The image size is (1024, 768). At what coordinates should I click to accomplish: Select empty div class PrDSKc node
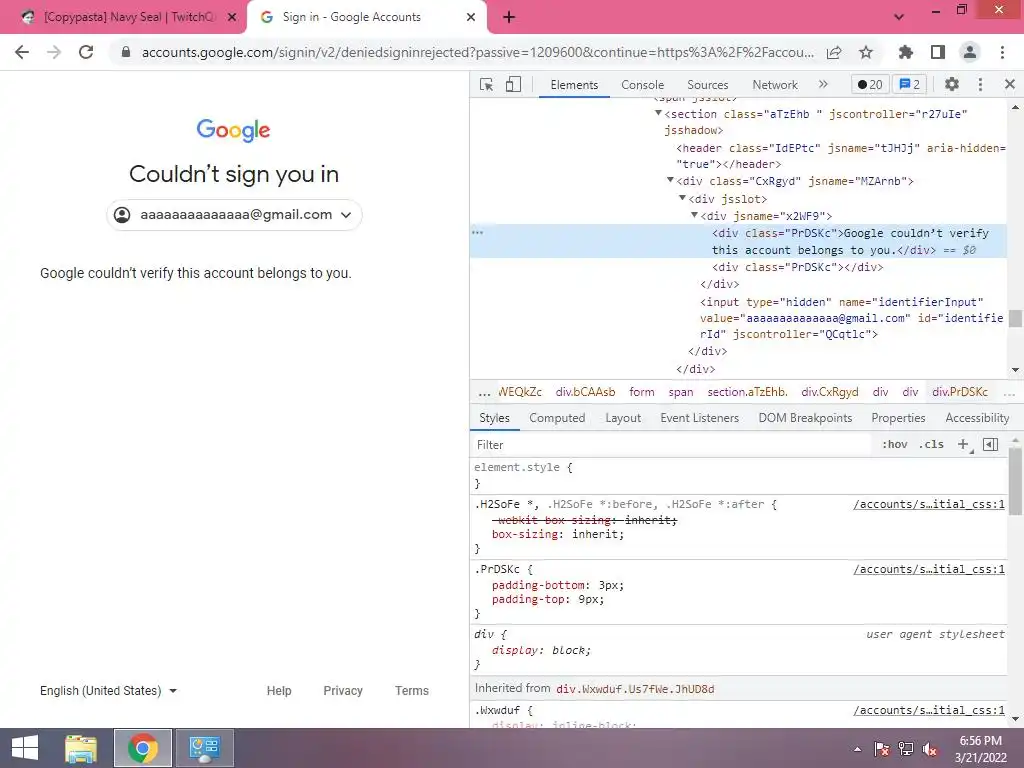pos(797,267)
